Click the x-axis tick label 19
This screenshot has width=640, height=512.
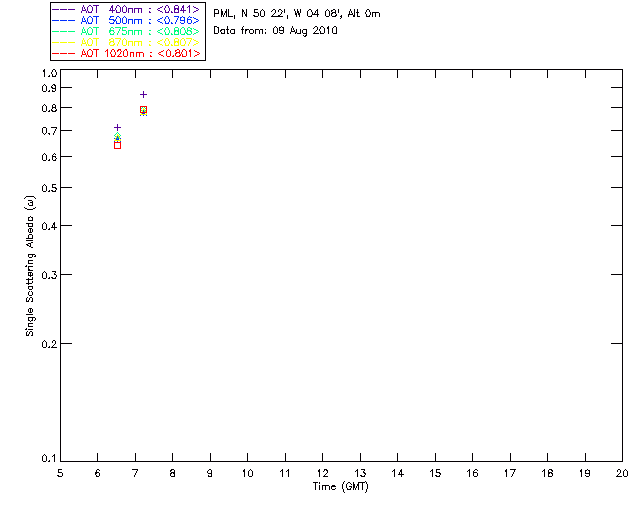585,473
